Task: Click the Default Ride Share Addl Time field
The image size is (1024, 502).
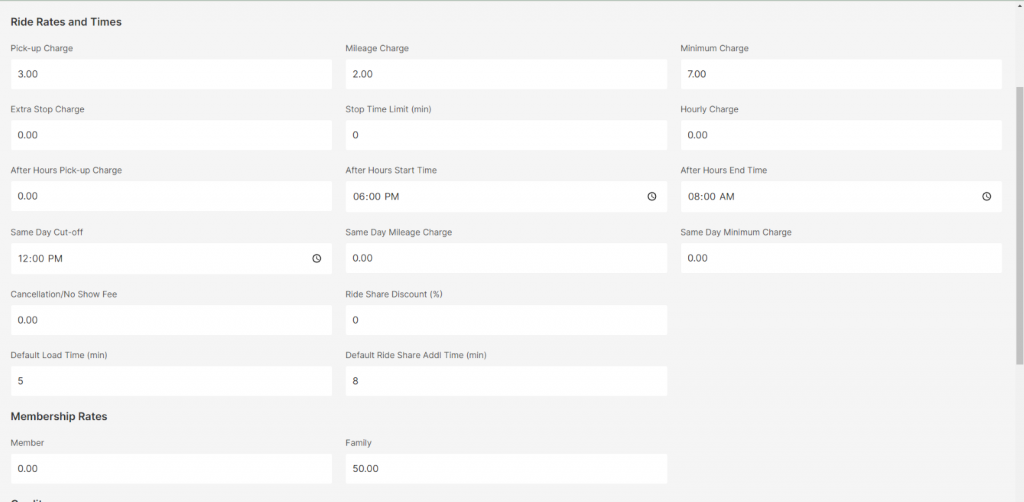Action: [506, 381]
